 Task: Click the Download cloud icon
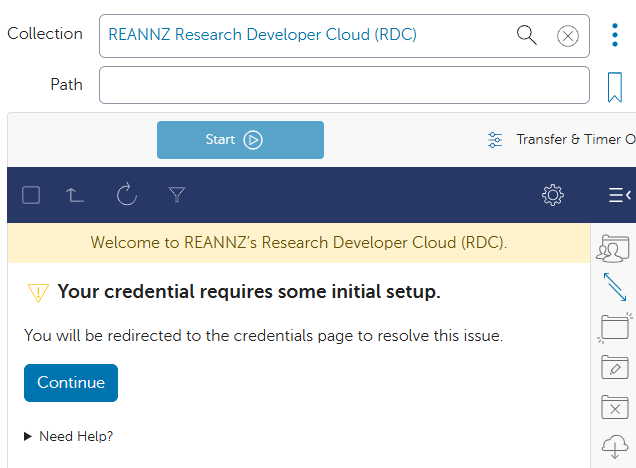[615, 447]
